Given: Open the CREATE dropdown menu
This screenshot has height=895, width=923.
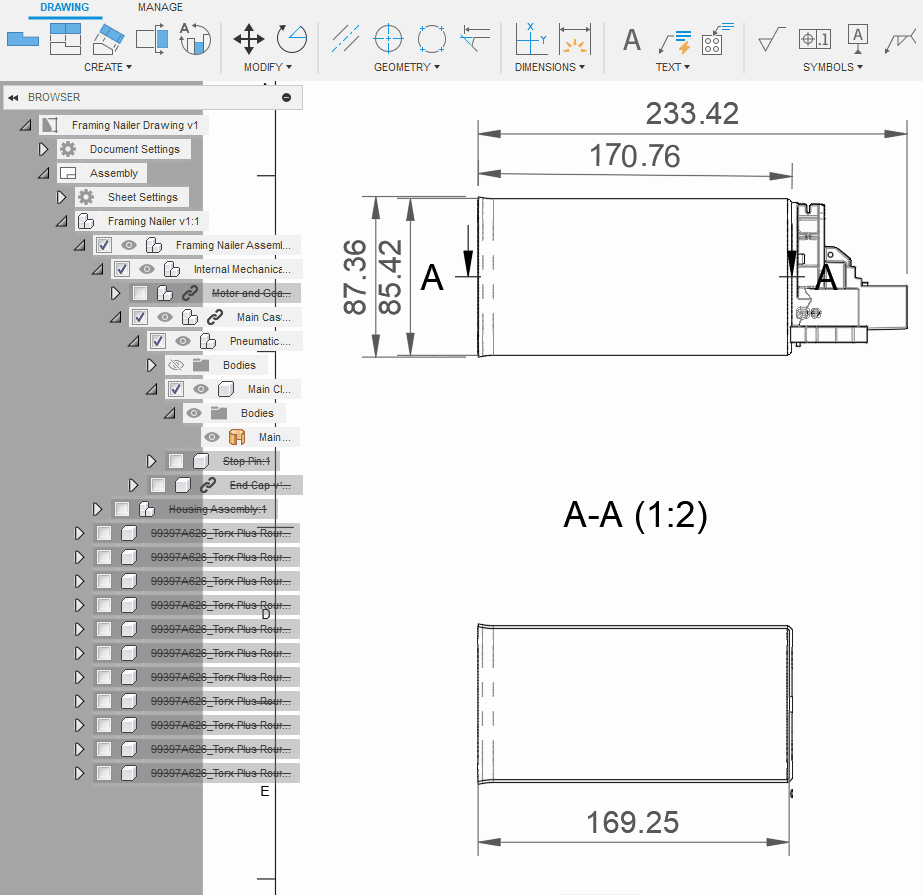Looking at the screenshot, I should (x=108, y=67).
